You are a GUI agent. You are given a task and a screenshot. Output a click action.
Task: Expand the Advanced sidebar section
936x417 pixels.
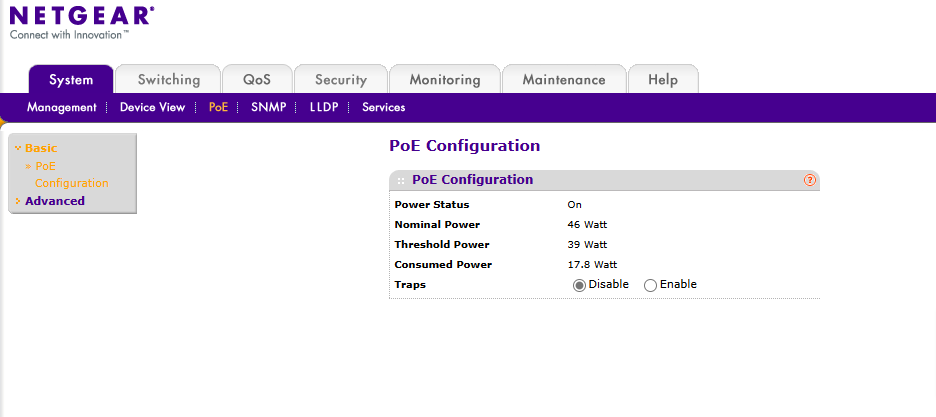[54, 201]
